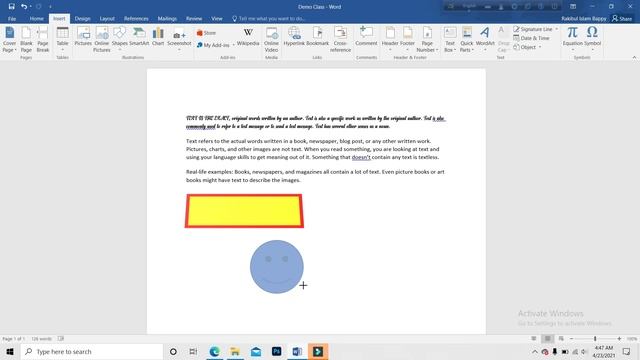Open the Page Number dropdown
The height and width of the screenshot is (360, 640).
[427, 40]
